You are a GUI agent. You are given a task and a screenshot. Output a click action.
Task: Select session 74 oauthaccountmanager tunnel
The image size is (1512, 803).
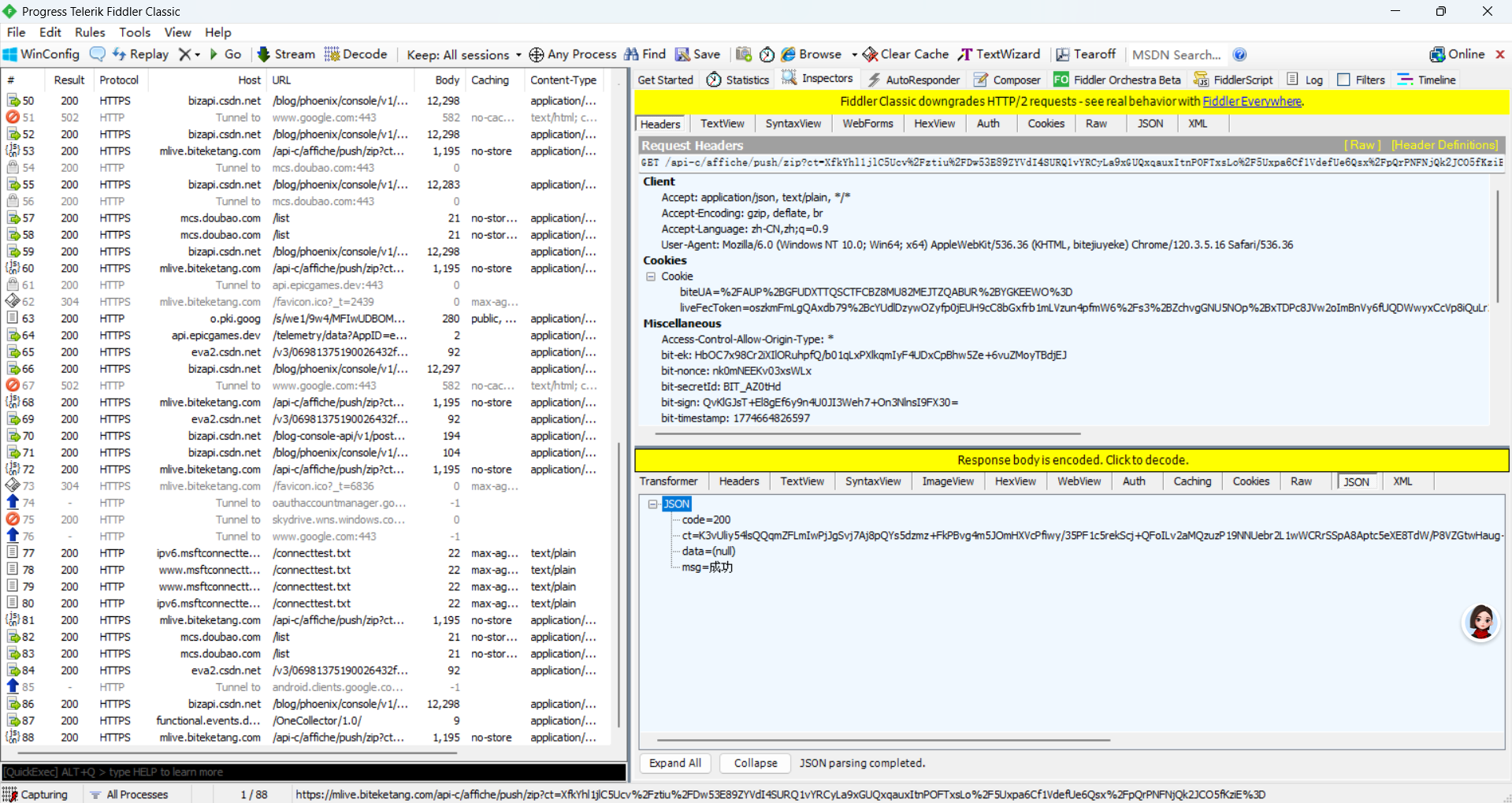(x=307, y=503)
